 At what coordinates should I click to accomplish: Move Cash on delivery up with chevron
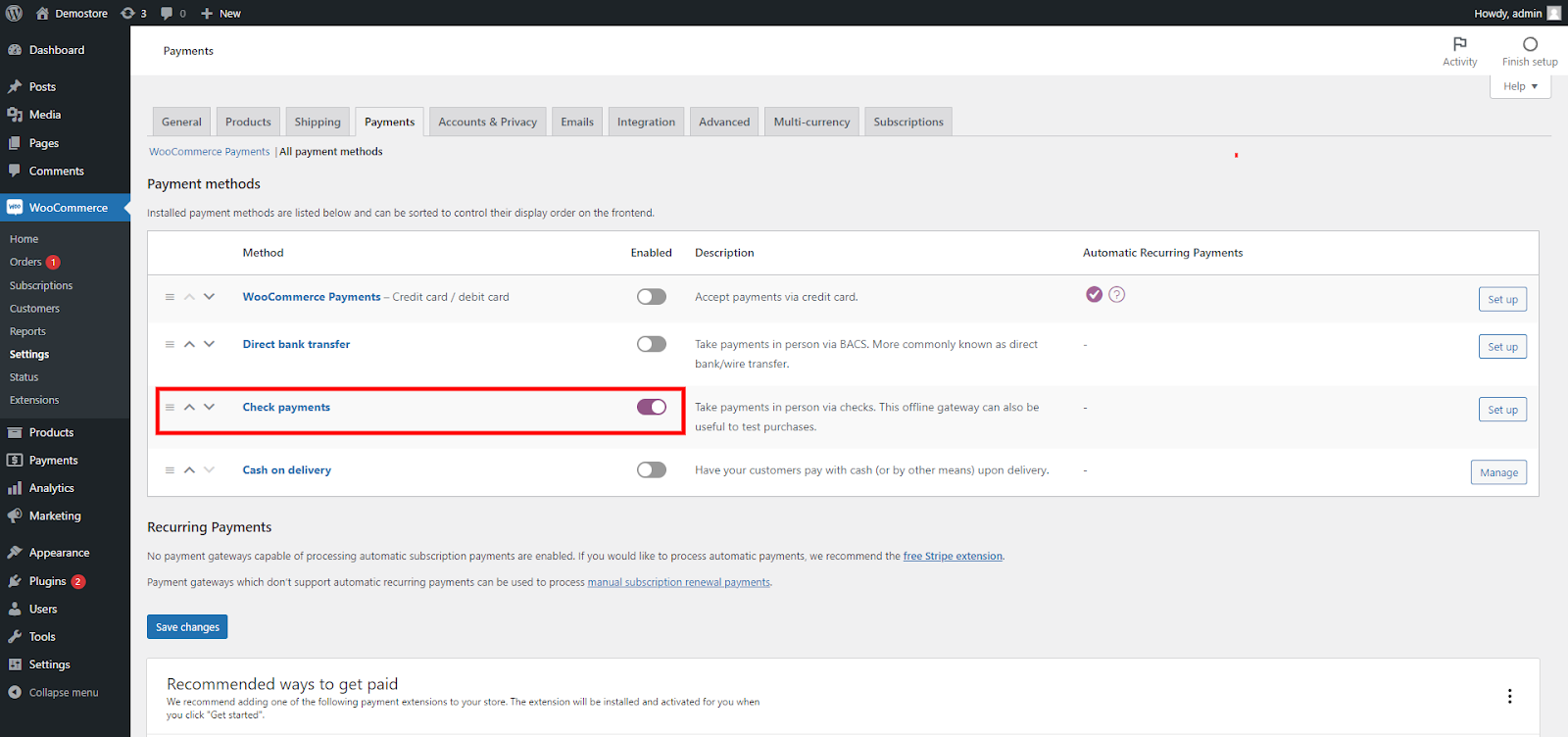click(x=189, y=470)
